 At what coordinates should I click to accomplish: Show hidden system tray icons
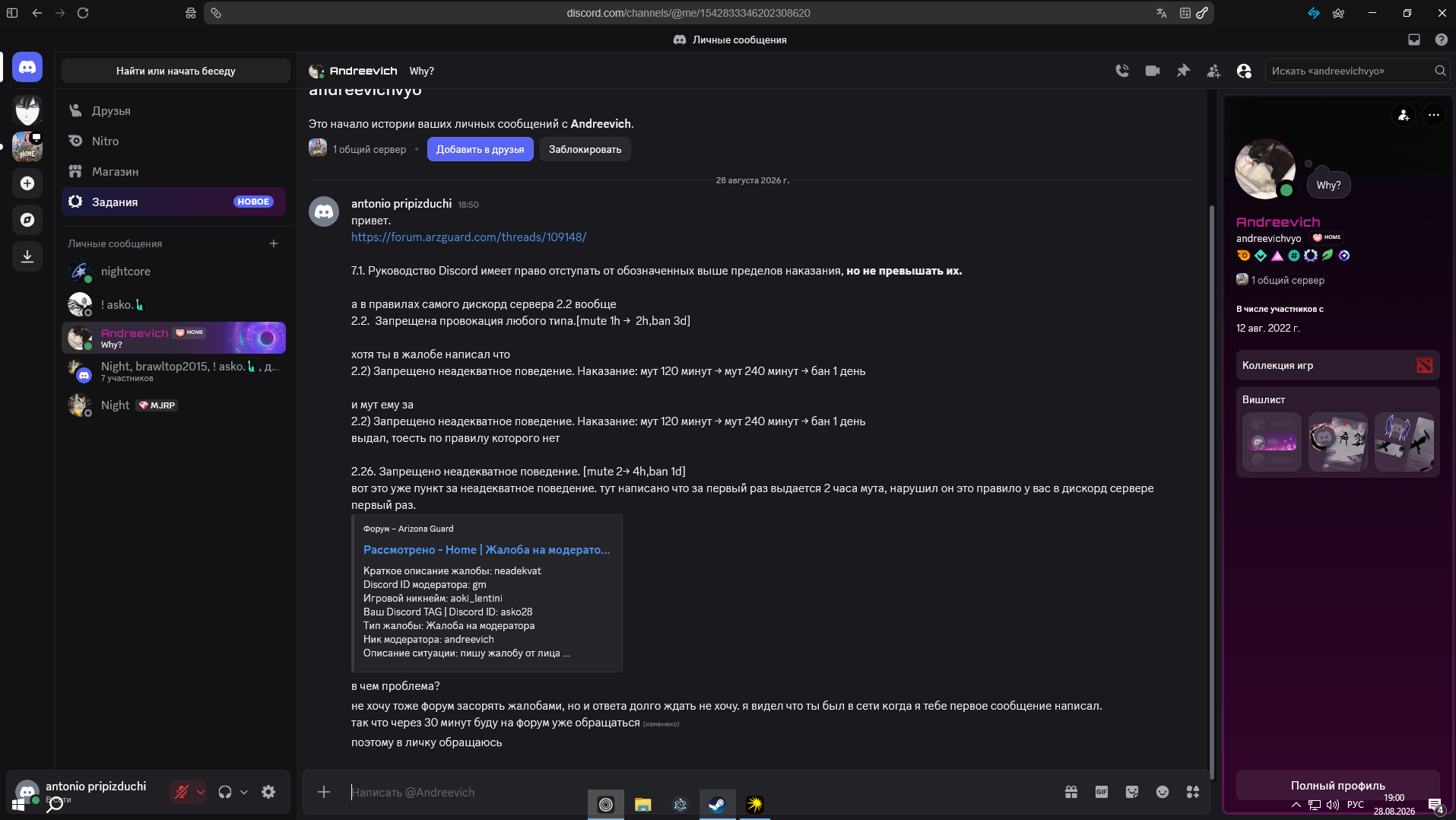coord(1296,804)
